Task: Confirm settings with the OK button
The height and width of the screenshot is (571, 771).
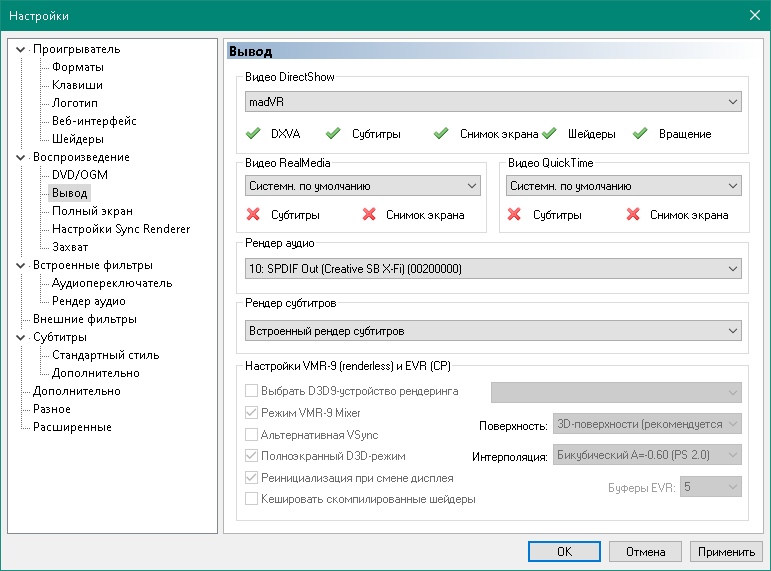Action: tap(564, 552)
